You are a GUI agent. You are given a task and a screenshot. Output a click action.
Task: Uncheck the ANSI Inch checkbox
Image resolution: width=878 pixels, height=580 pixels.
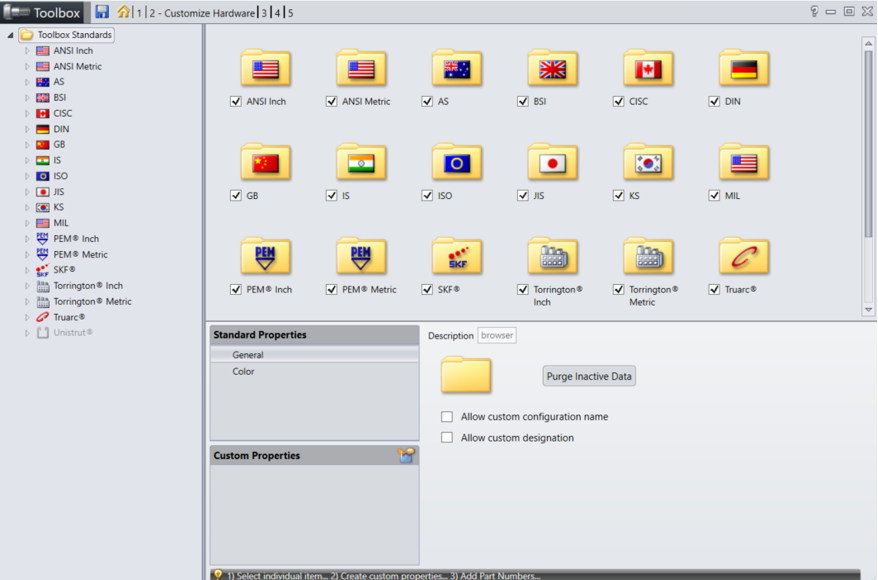click(236, 101)
